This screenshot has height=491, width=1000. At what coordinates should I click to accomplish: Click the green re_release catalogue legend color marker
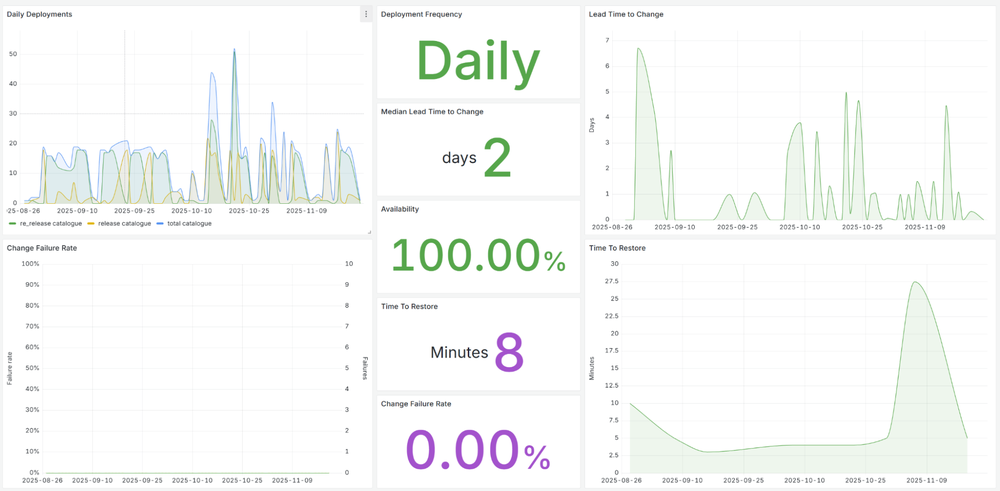pyautogui.click(x=12, y=224)
